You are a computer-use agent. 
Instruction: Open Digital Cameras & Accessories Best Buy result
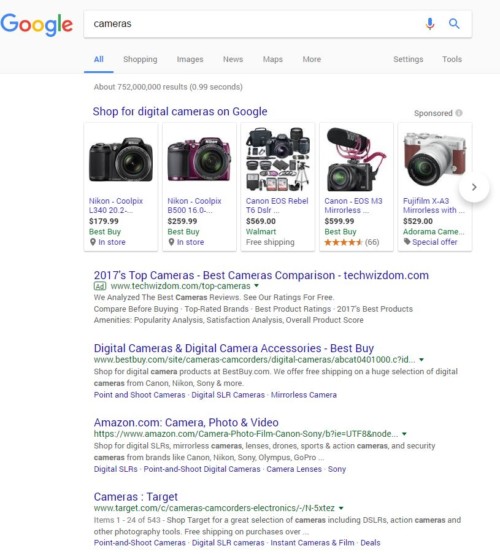(234, 348)
